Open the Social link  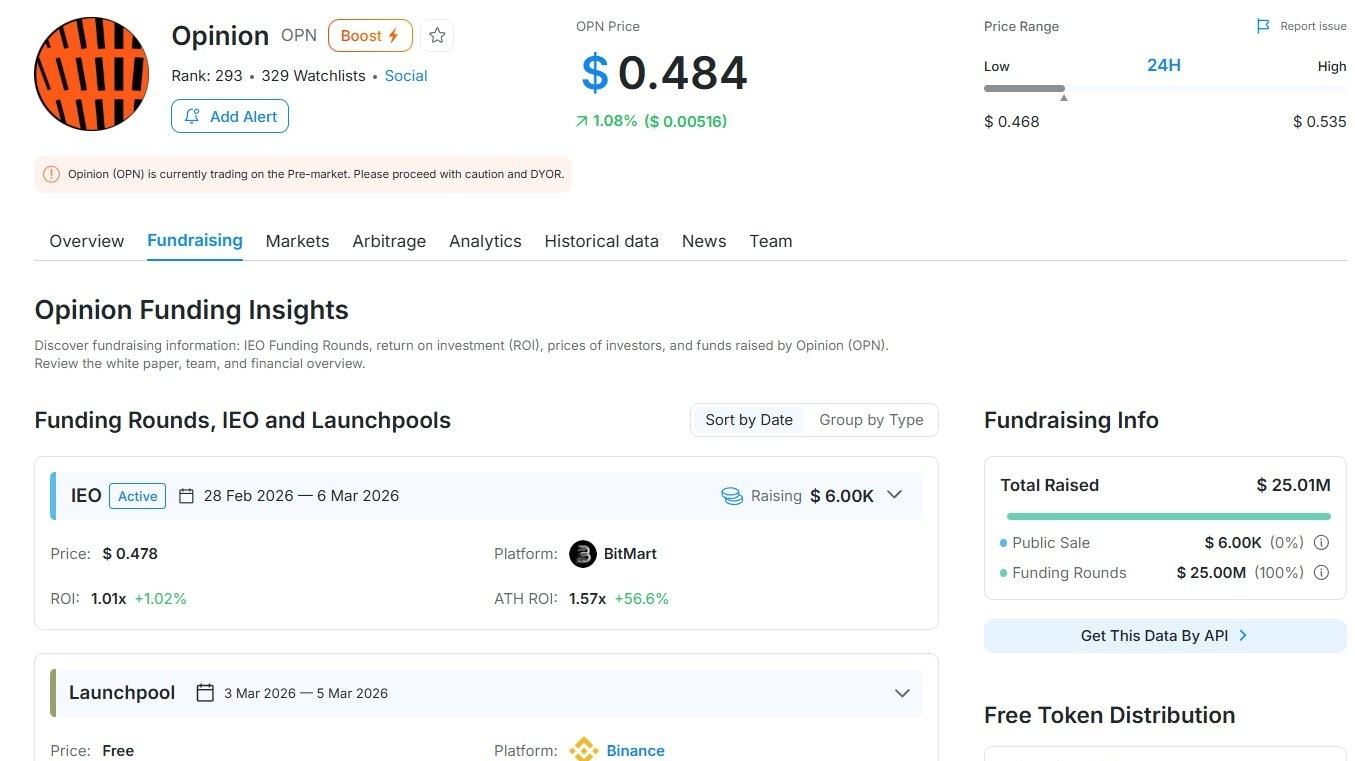406,76
